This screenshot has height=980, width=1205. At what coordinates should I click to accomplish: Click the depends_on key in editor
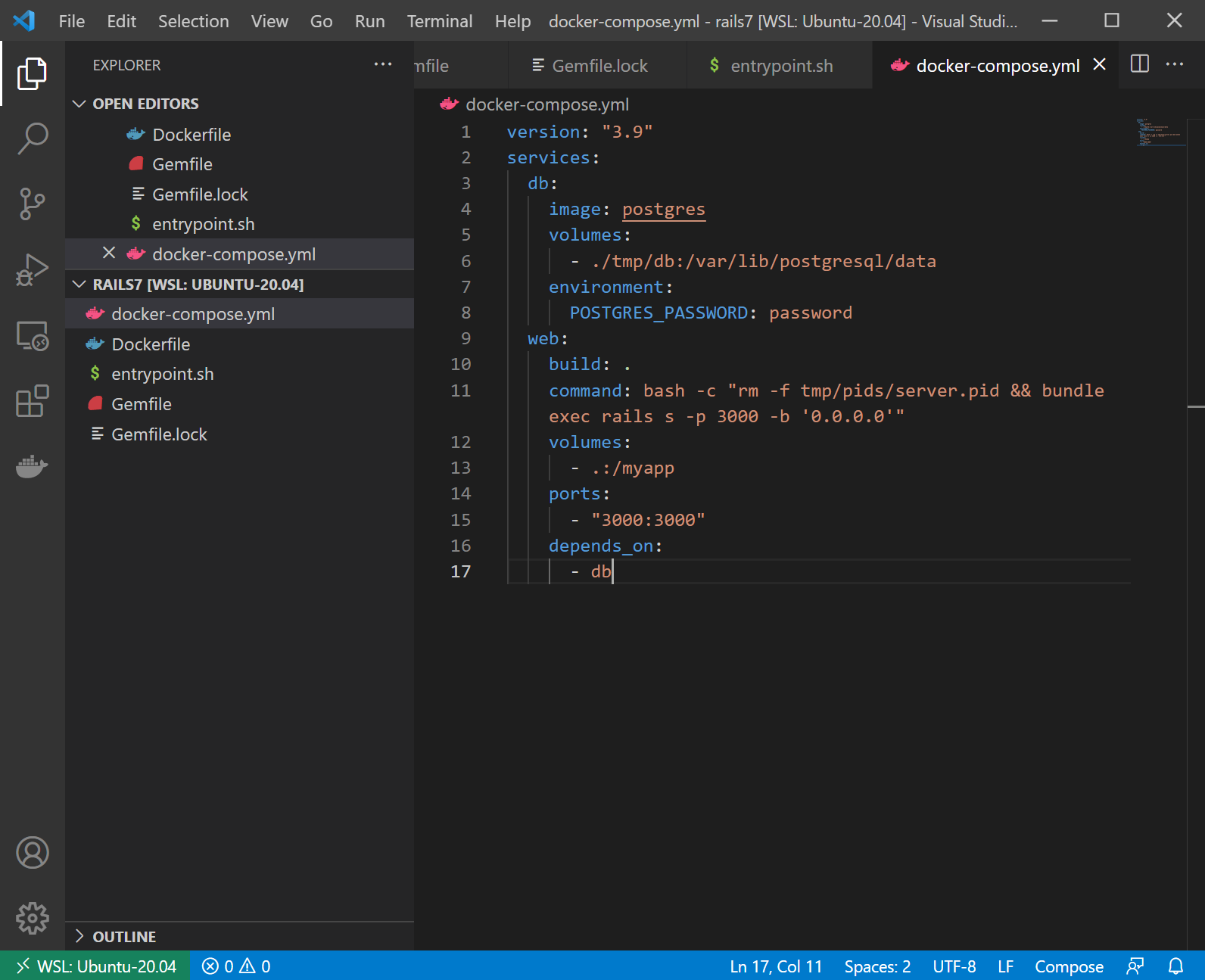pos(601,546)
